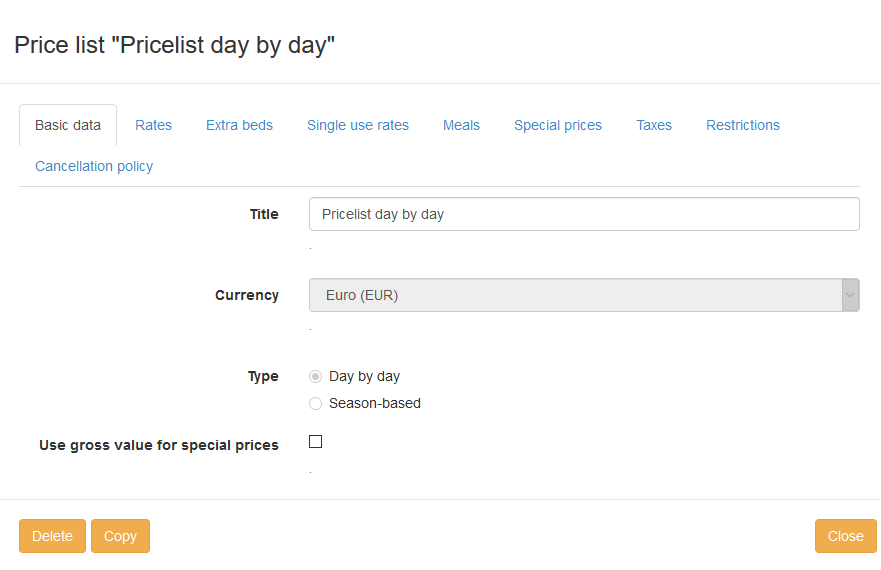The image size is (881, 570).
Task: Open the Rates tab
Action: [x=153, y=125]
